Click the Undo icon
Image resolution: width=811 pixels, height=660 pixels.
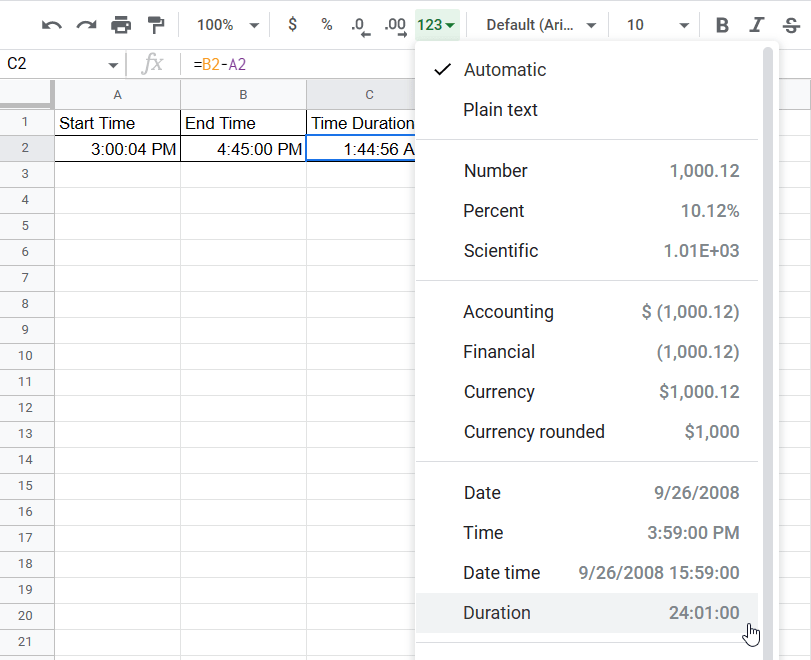[x=51, y=24]
